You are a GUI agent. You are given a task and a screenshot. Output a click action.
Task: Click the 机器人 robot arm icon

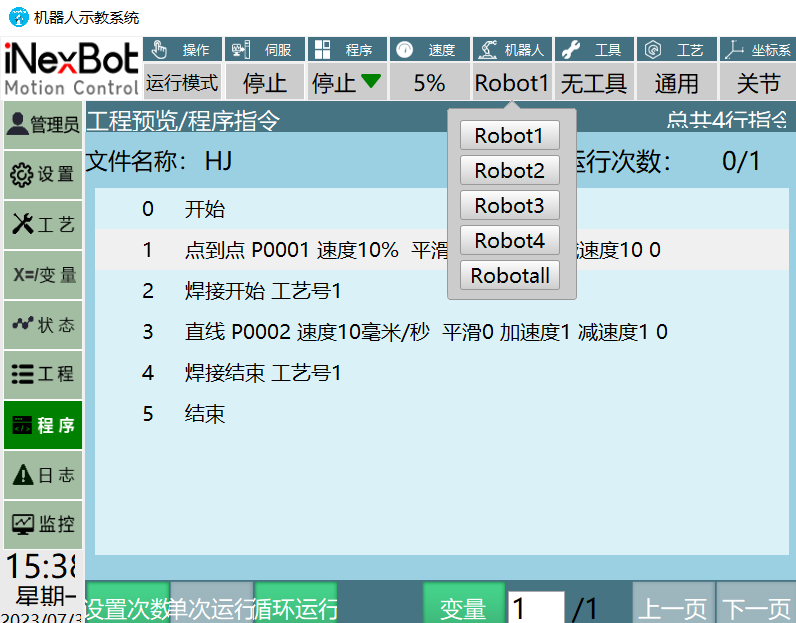point(487,49)
